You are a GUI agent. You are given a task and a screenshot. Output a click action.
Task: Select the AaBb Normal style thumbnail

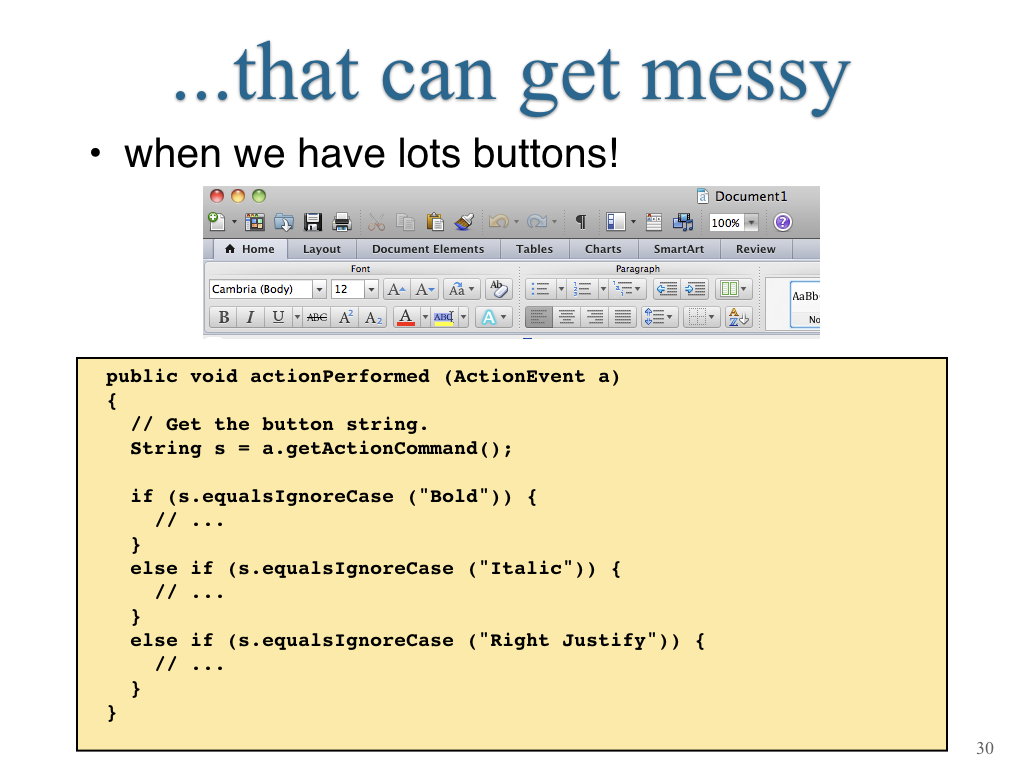point(805,304)
